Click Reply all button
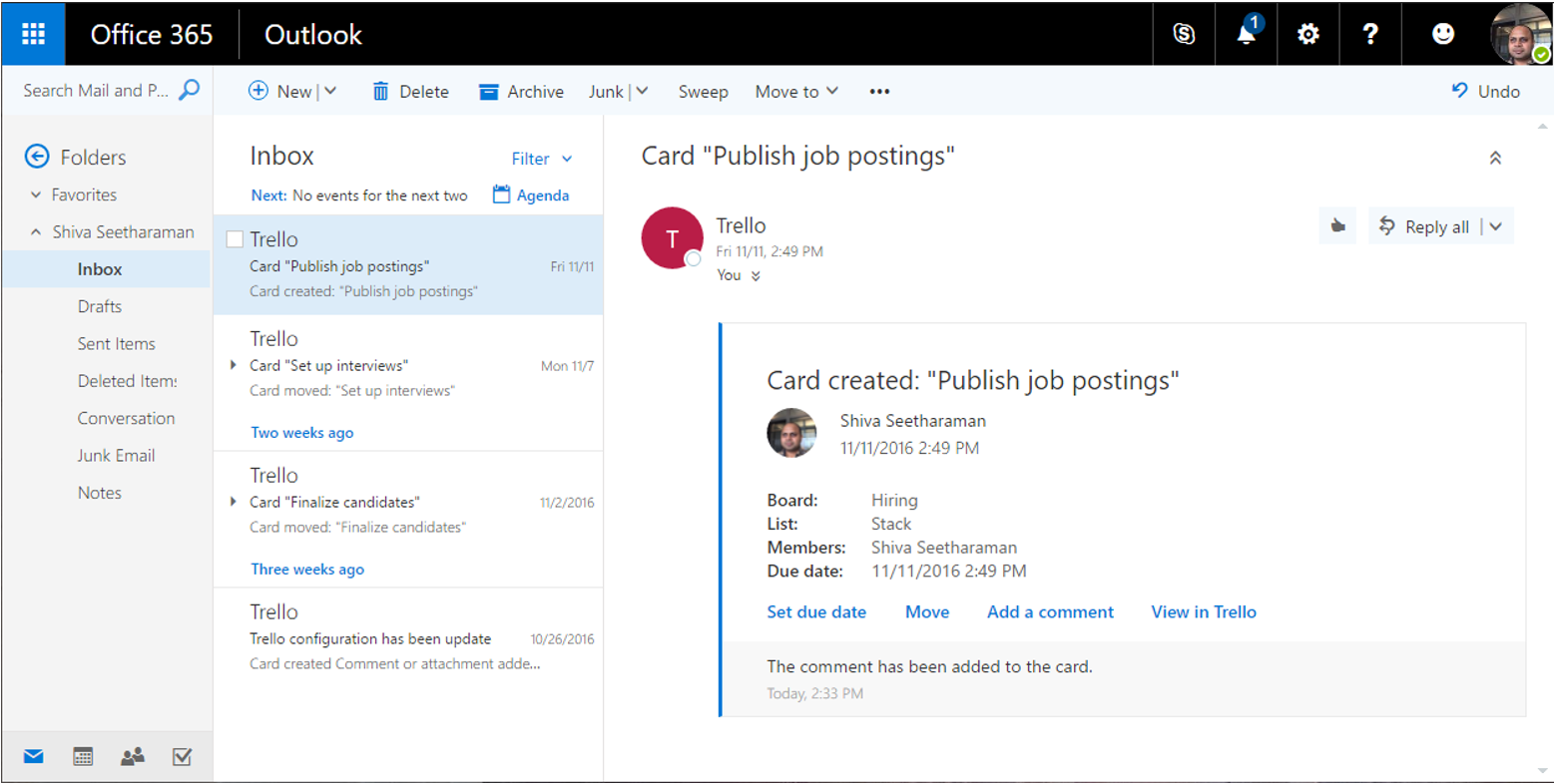Viewport: 1557px width, 784px height. point(1426,226)
